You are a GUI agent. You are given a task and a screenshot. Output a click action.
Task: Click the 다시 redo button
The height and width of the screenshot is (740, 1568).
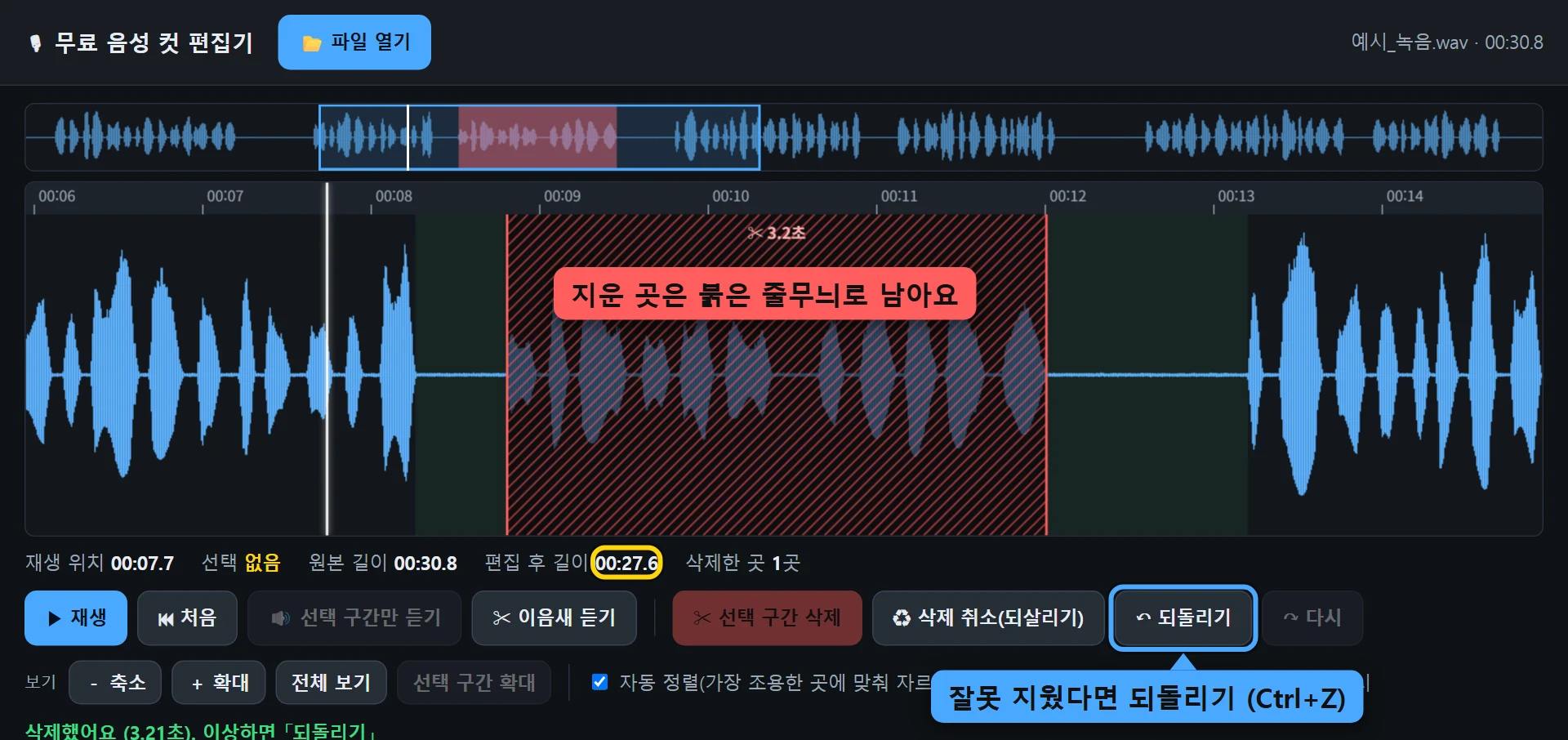tap(1312, 617)
